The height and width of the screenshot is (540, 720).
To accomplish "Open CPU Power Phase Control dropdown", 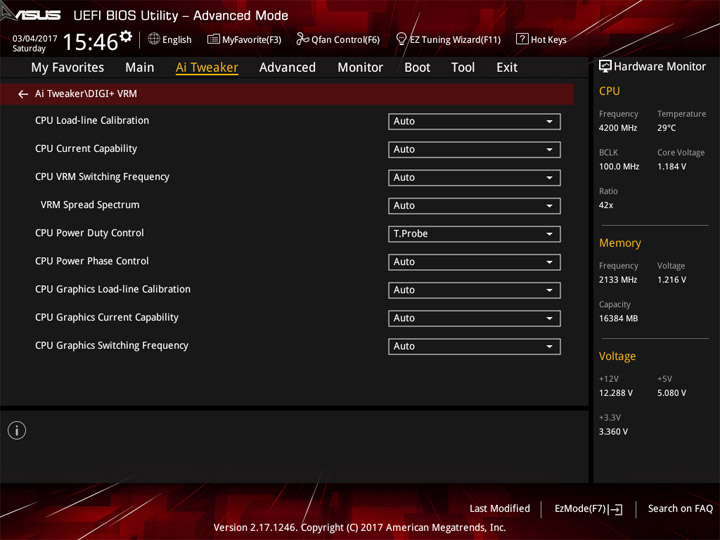I will click(474, 262).
